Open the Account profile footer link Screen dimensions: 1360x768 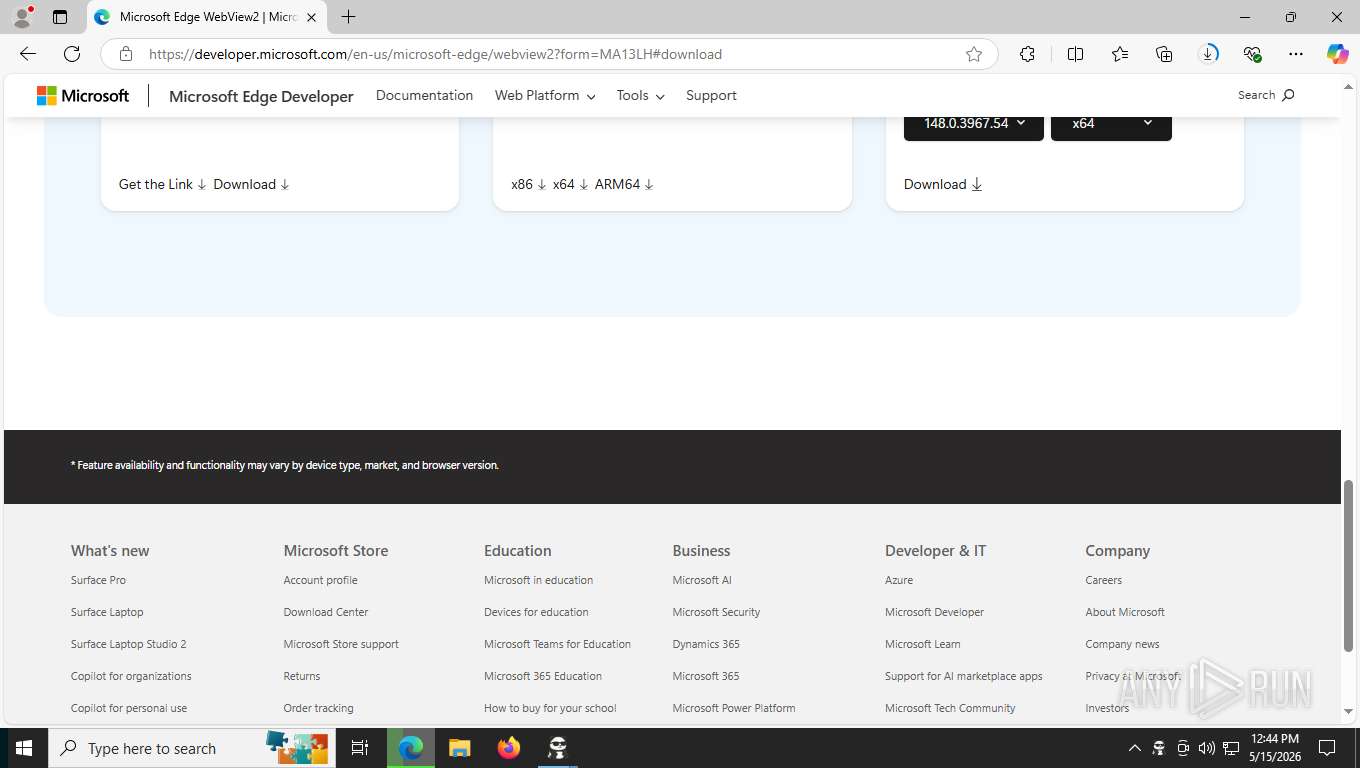click(320, 580)
